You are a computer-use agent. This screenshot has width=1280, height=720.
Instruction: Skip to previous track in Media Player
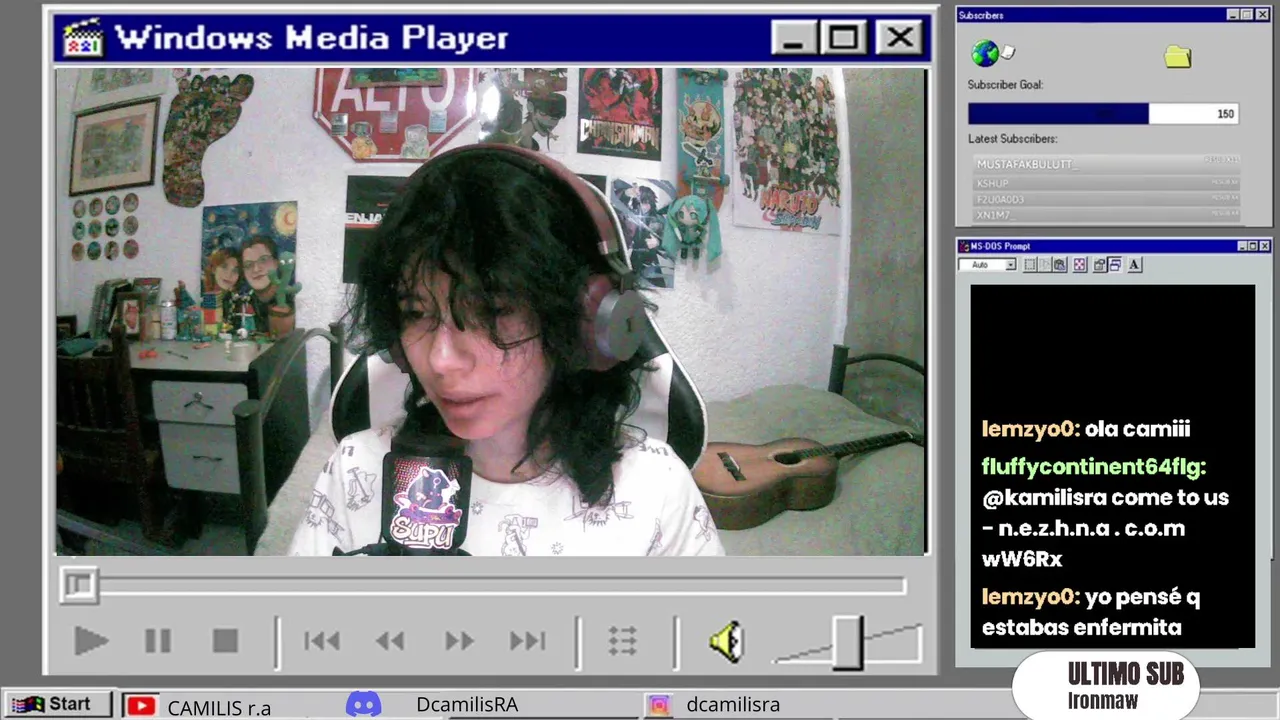point(321,641)
